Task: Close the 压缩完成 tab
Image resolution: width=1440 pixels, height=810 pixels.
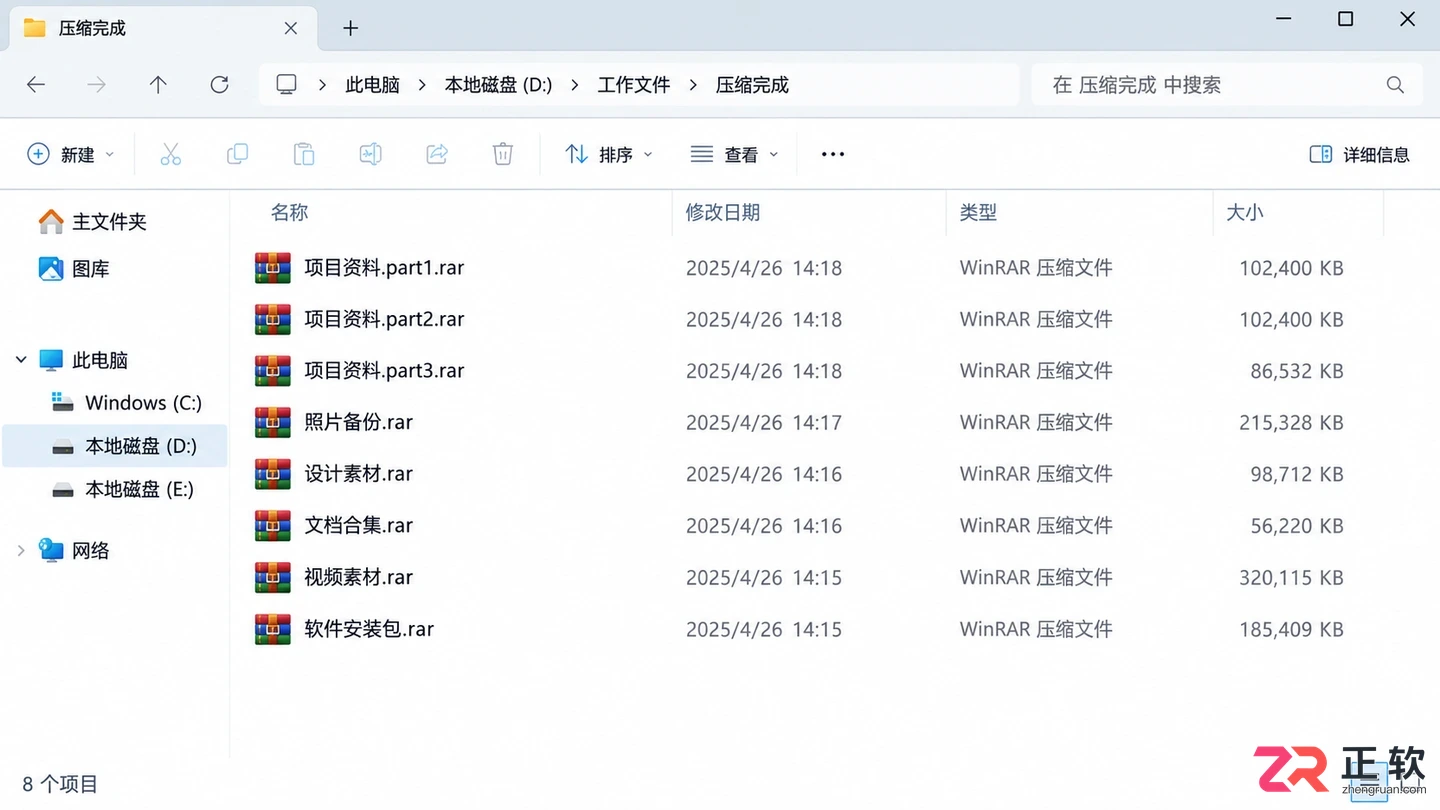Action: coord(291,28)
